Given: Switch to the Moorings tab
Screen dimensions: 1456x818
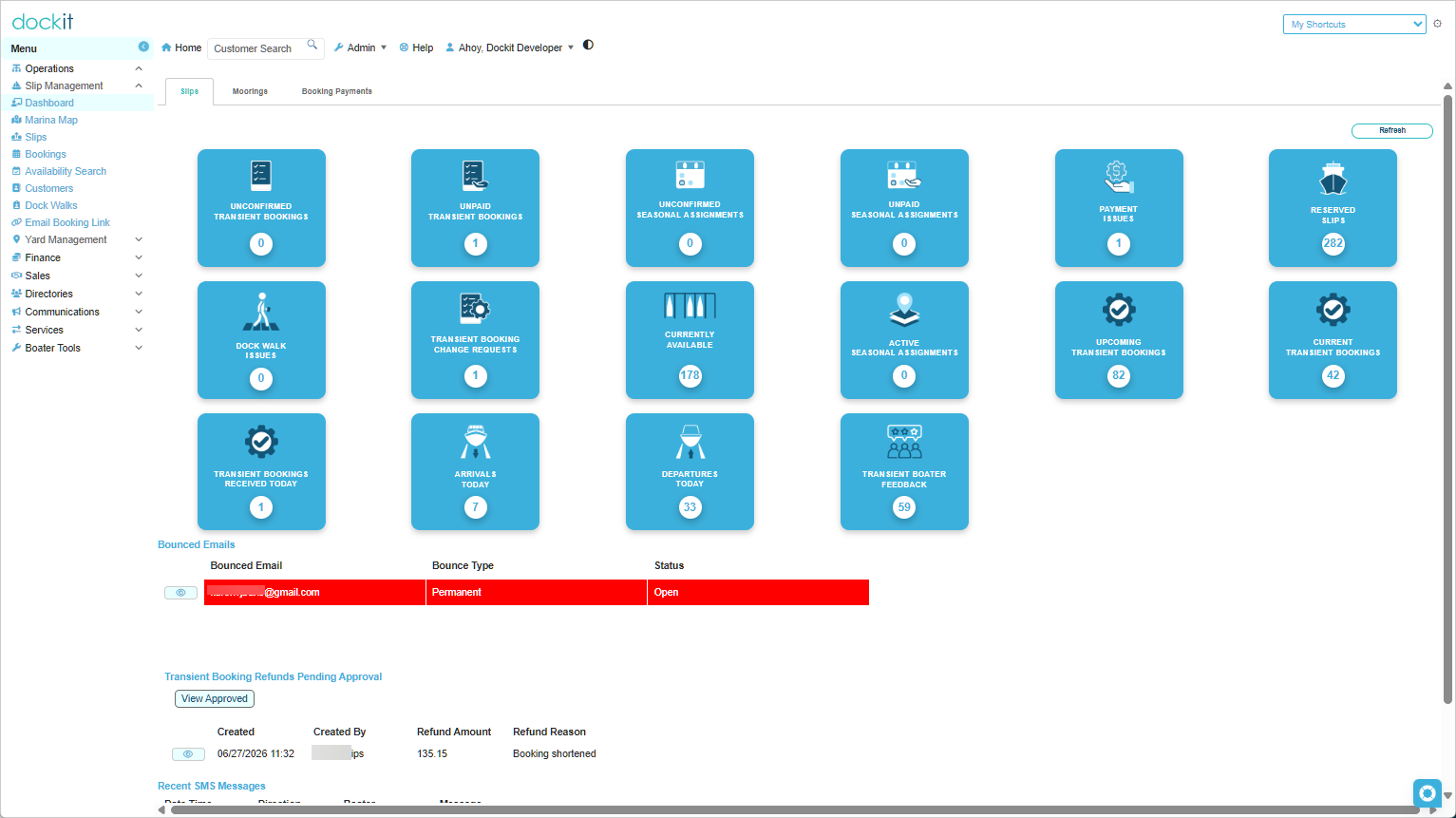Looking at the screenshot, I should (250, 91).
